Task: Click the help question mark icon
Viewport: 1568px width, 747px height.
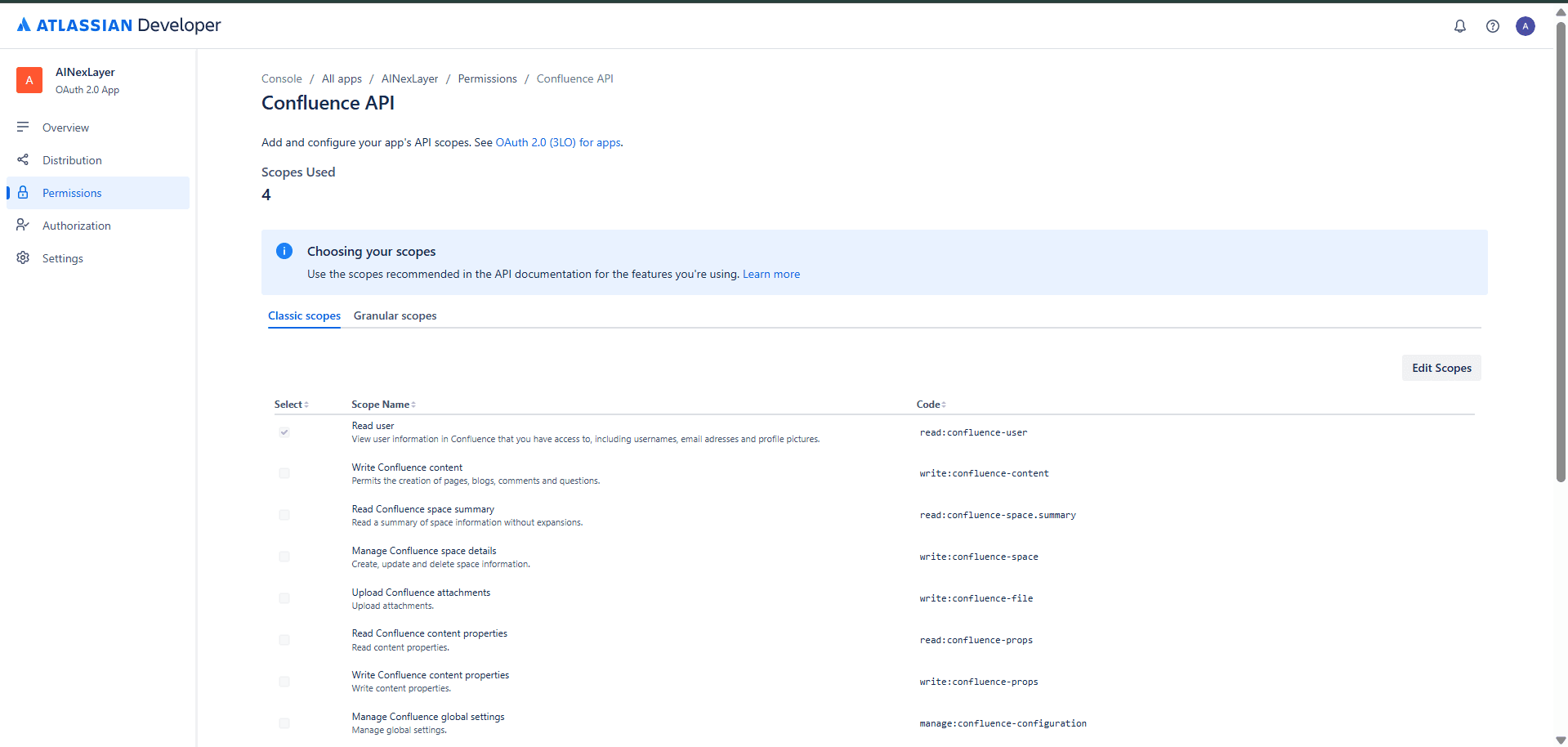Action: point(1493,25)
